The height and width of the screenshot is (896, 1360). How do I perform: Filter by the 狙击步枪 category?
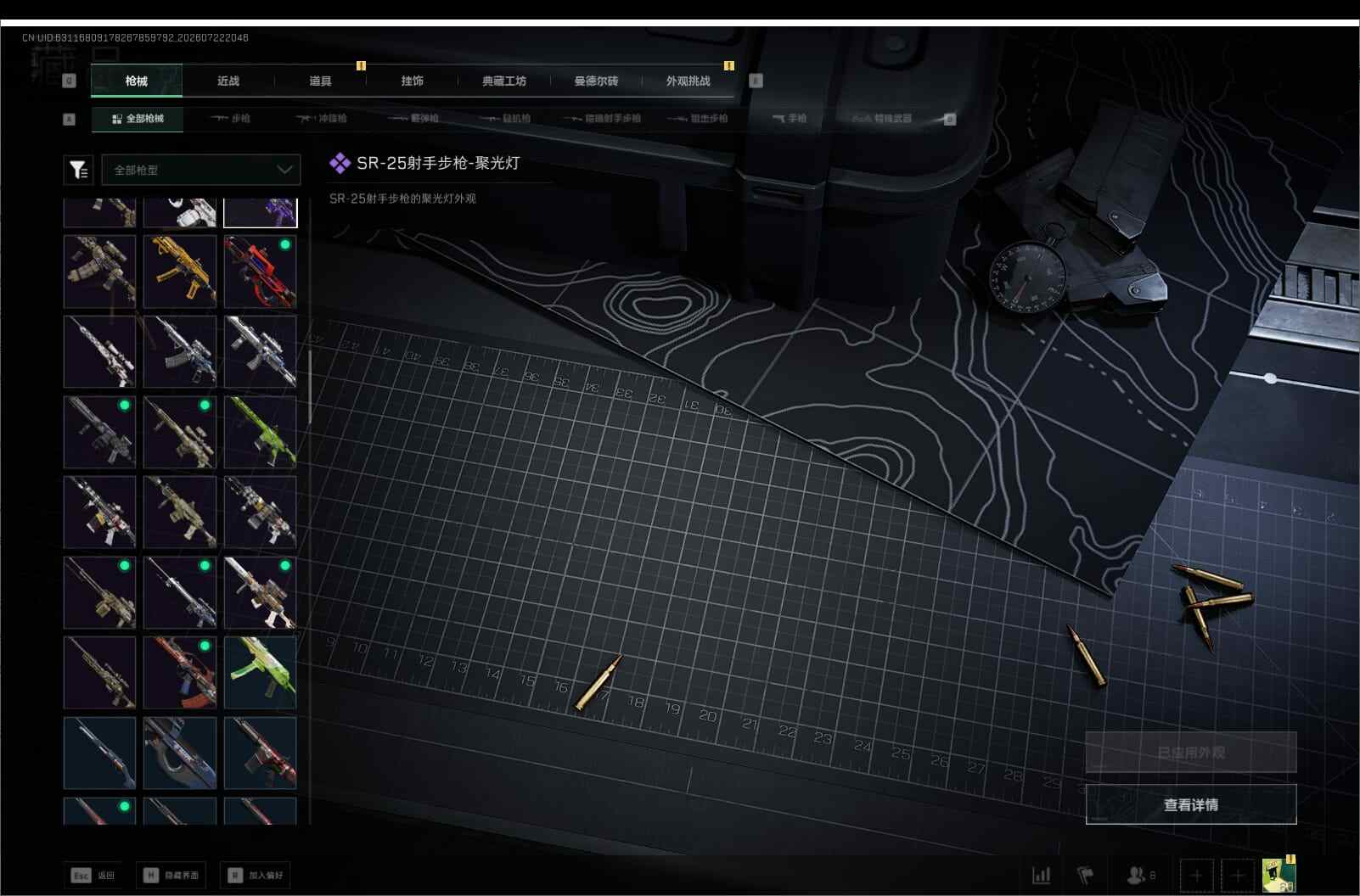699,119
